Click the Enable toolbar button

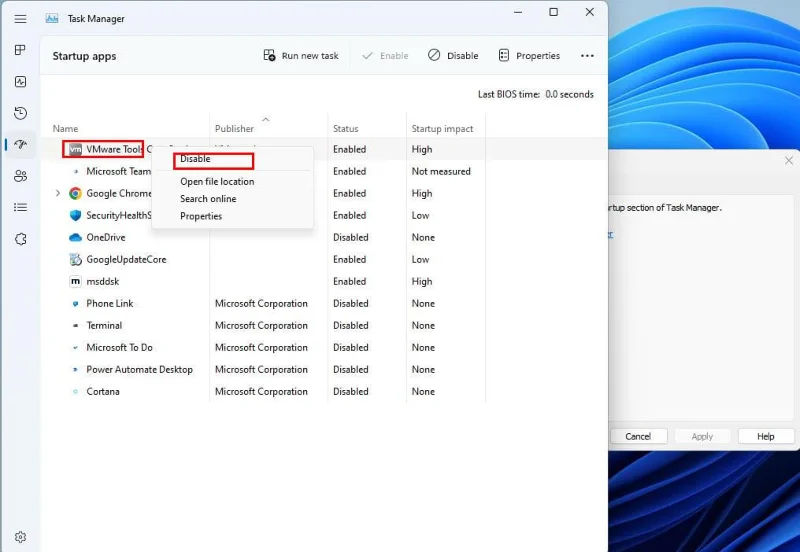click(385, 56)
